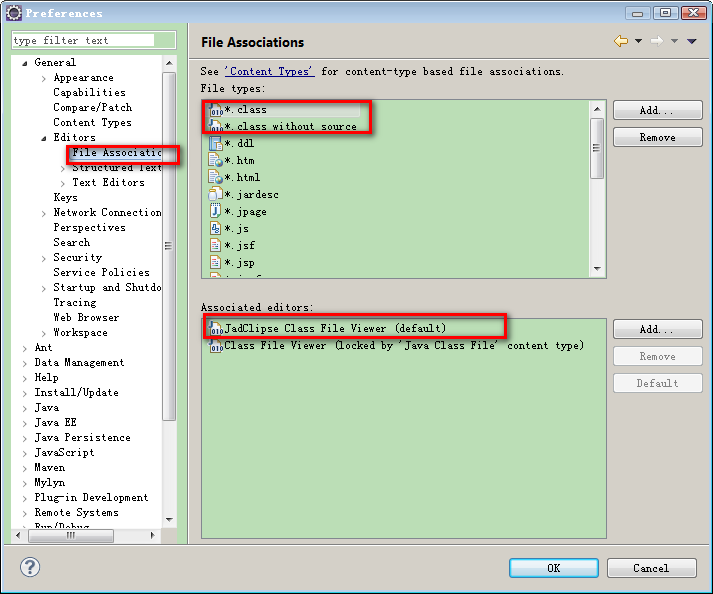Viewport: 713px width, 594px height.
Task: Open the view menu dropdown triangle
Action: point(692,41)
